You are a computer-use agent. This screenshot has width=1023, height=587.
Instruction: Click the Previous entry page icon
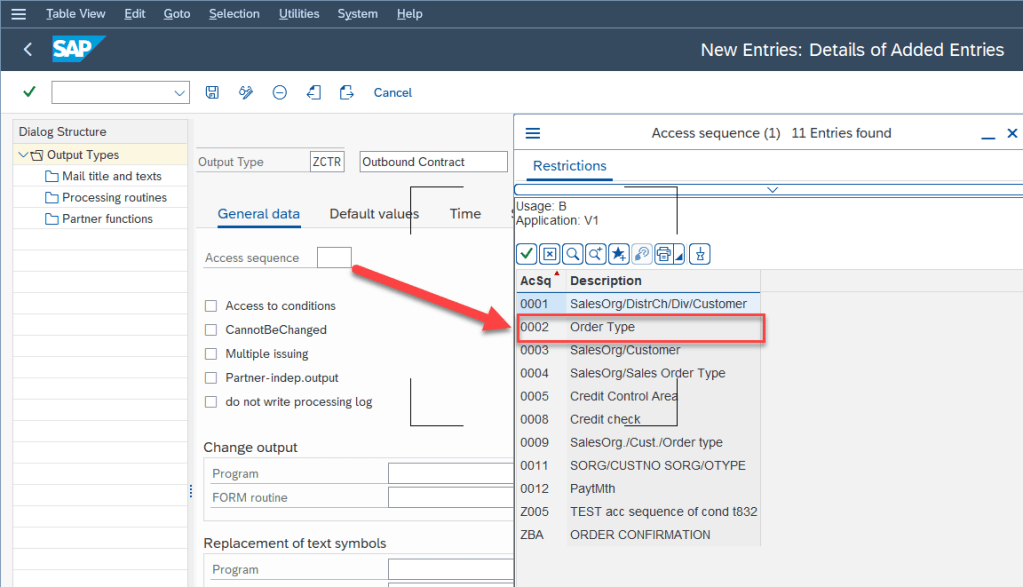(x=314, y=92)
